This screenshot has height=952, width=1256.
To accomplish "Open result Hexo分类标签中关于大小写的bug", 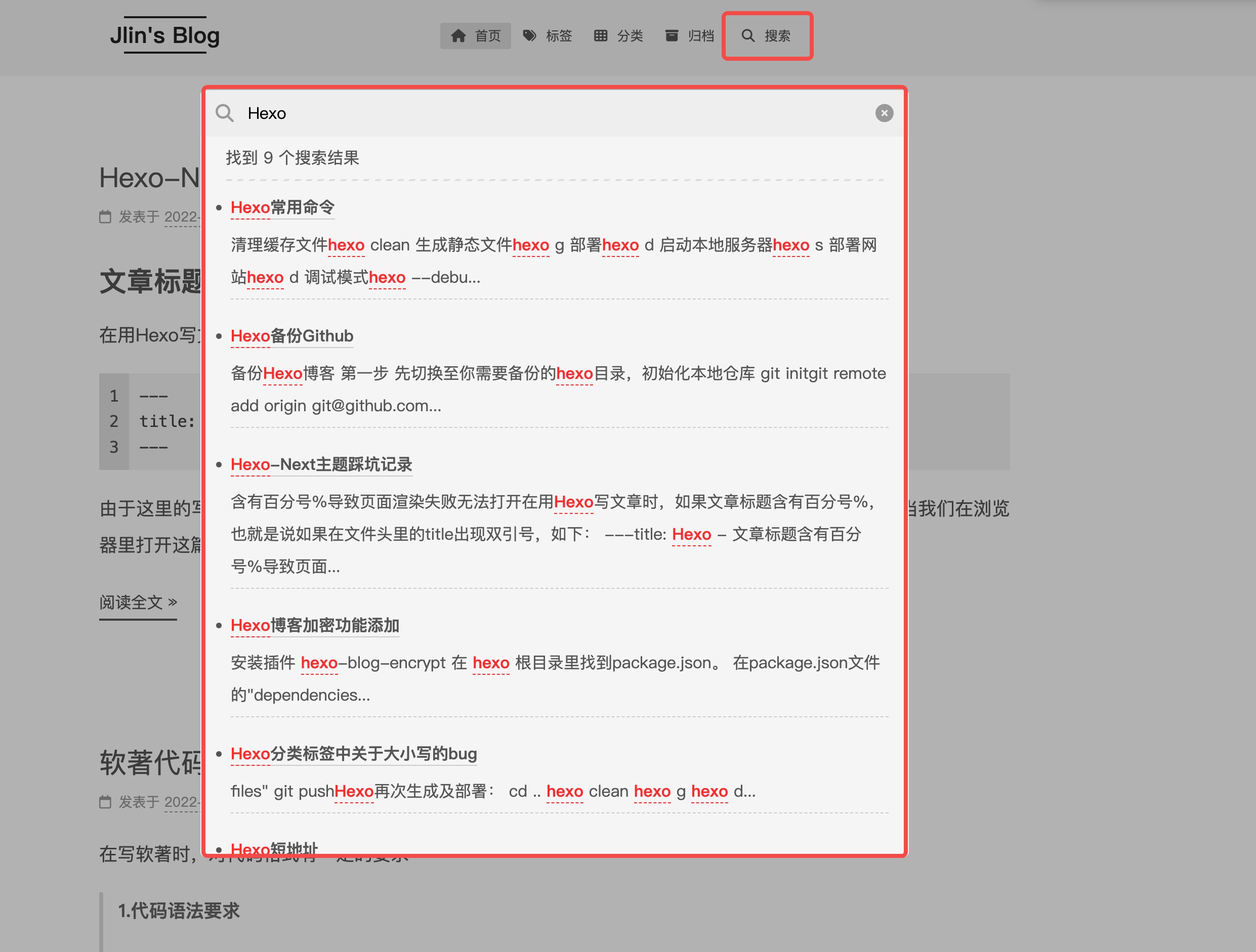I will (354, 753).
